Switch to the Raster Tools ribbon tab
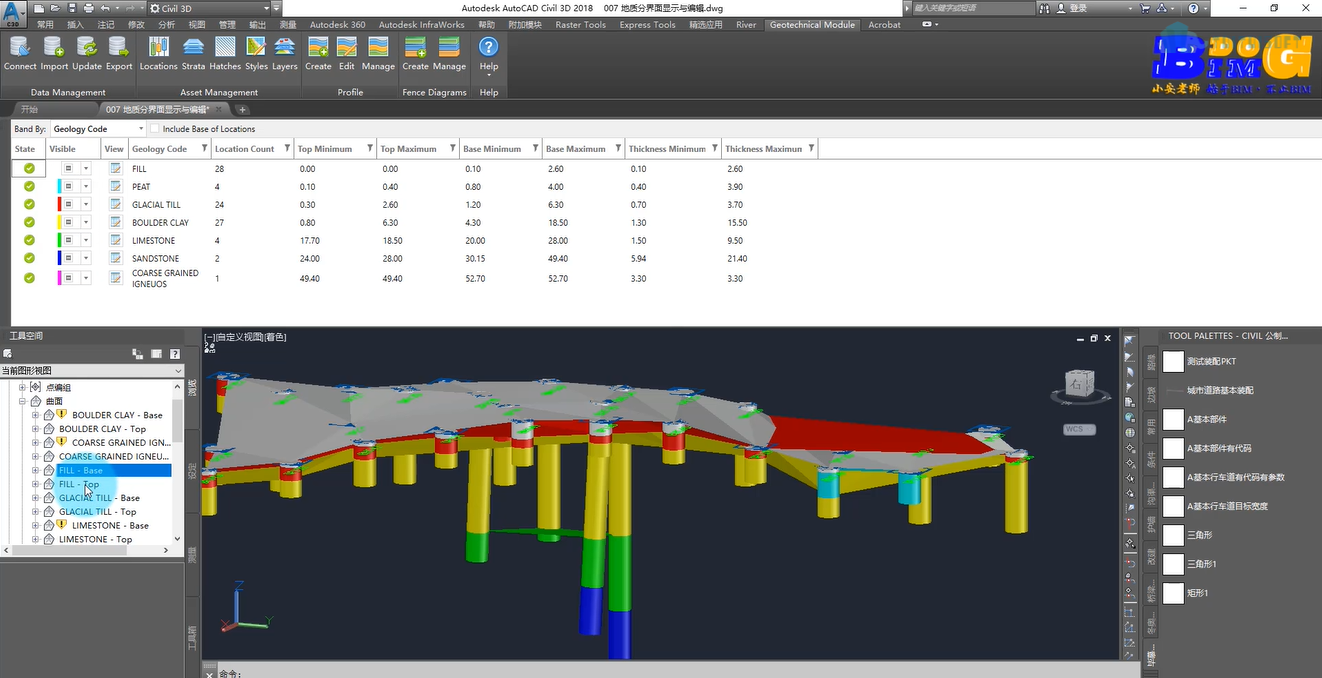 (581, 24)
